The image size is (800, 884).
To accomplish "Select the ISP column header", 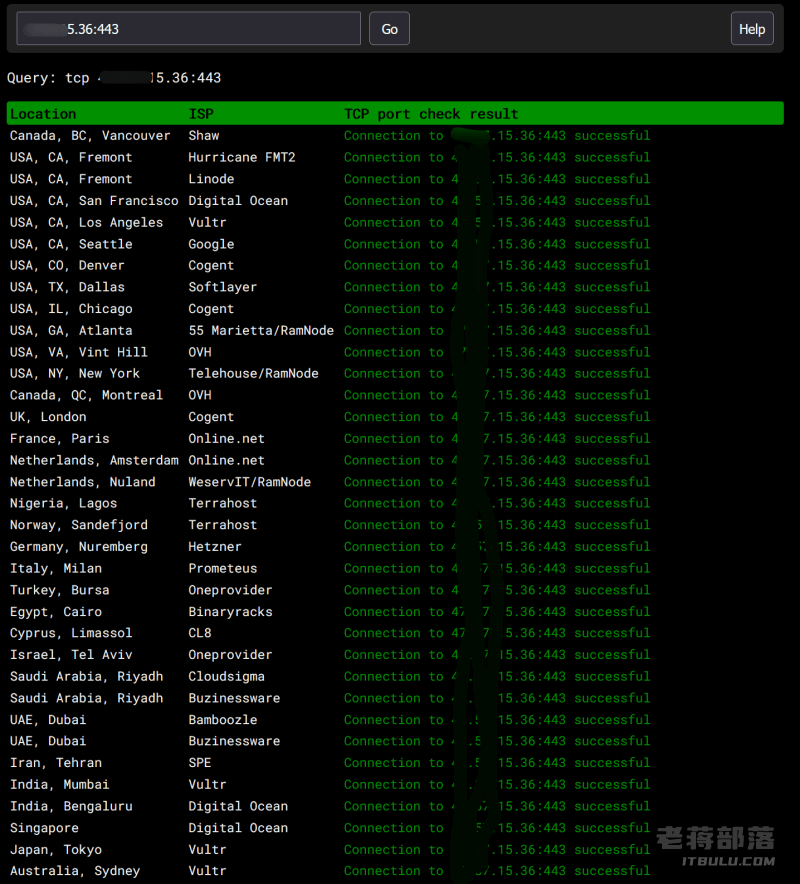I will tap(201, 114).
